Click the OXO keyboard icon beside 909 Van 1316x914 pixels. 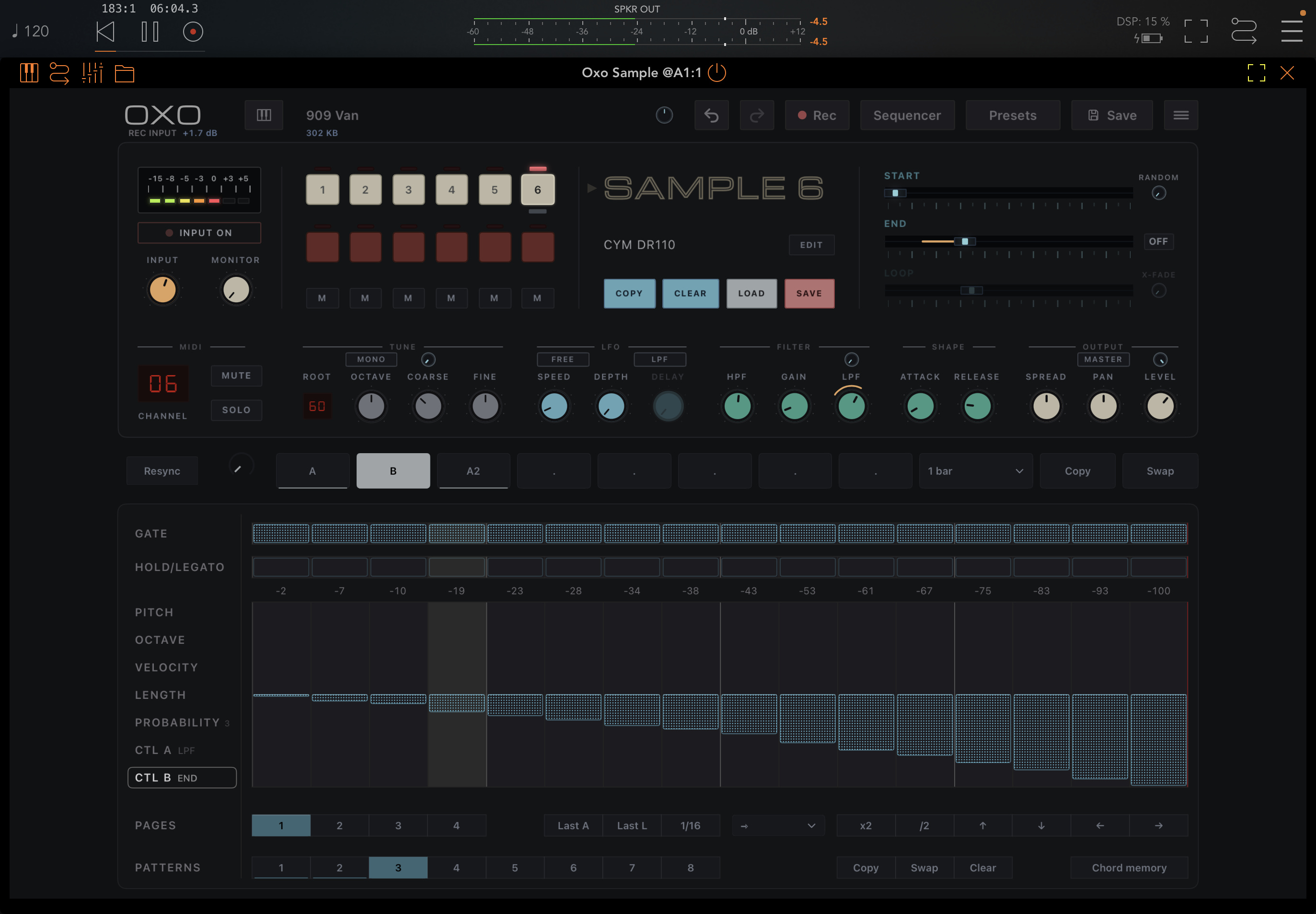tap(264, 115)
